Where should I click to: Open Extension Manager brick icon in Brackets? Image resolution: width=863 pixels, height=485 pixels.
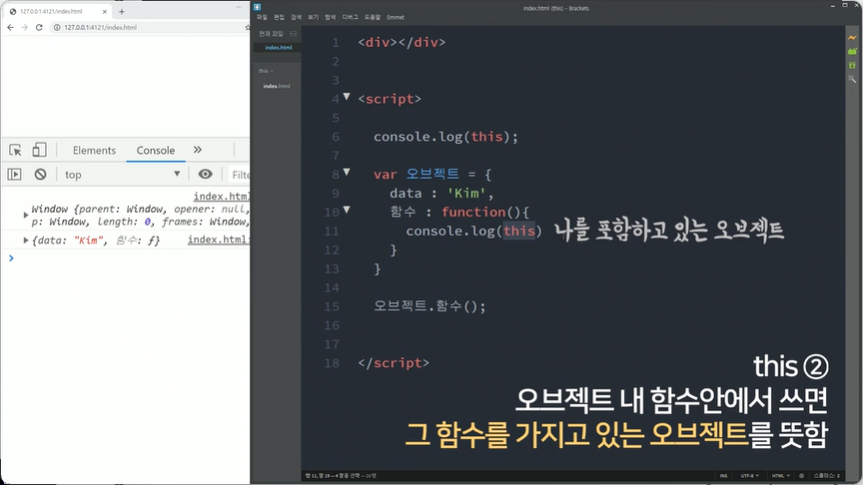(852, 51)
